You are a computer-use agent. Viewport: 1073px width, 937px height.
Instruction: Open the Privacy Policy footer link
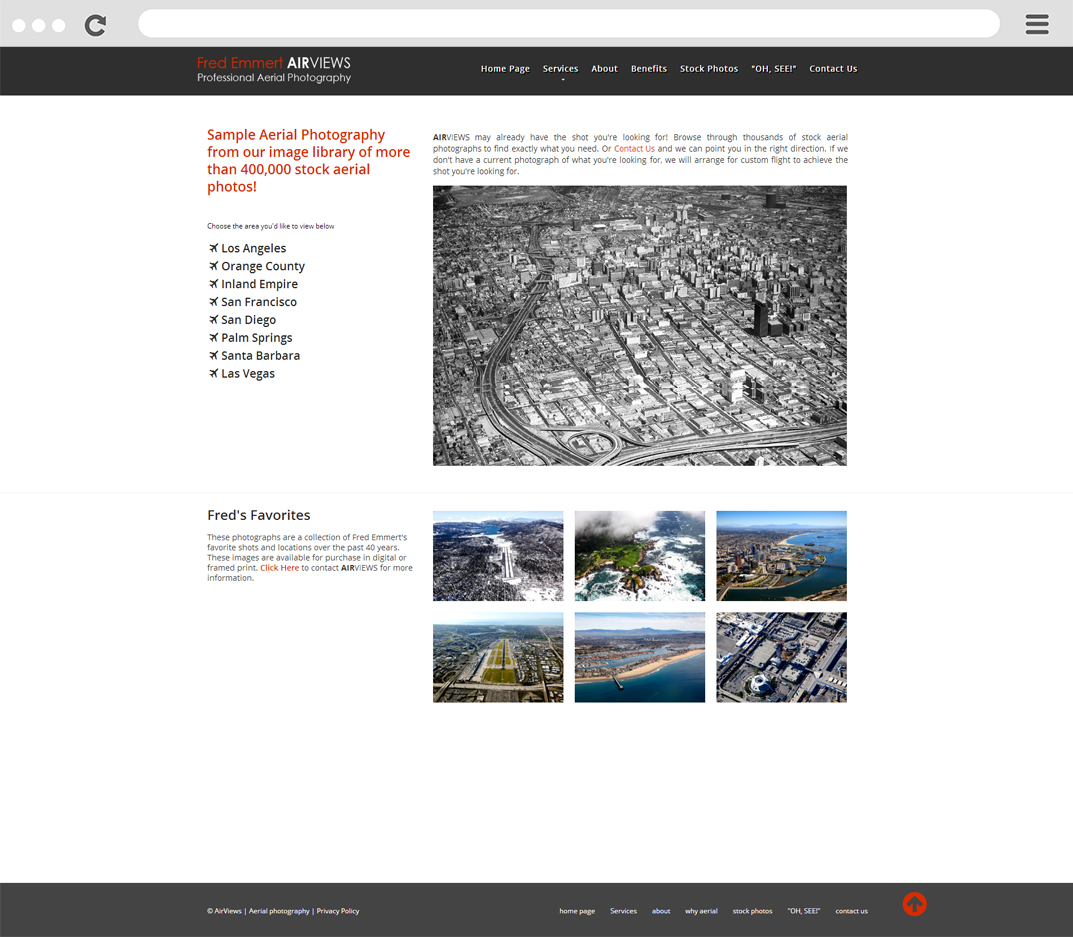coord(337,911)
